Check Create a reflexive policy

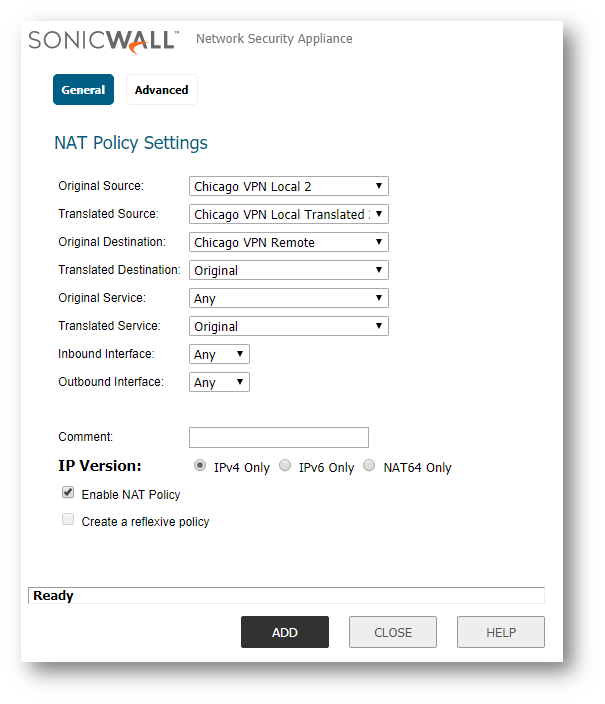tap(68, 520)
